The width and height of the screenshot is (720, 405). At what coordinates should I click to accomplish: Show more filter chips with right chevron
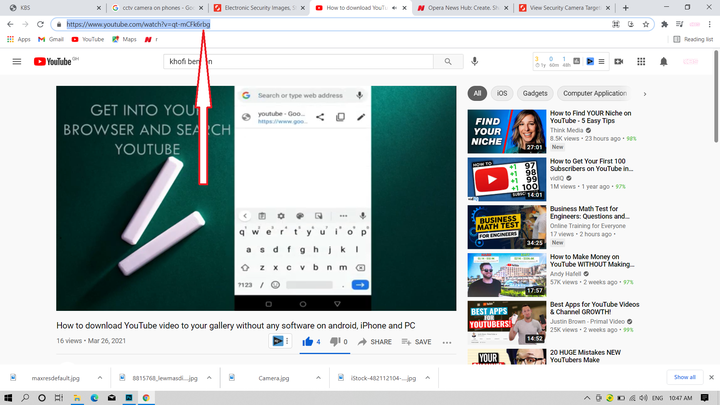645,94
